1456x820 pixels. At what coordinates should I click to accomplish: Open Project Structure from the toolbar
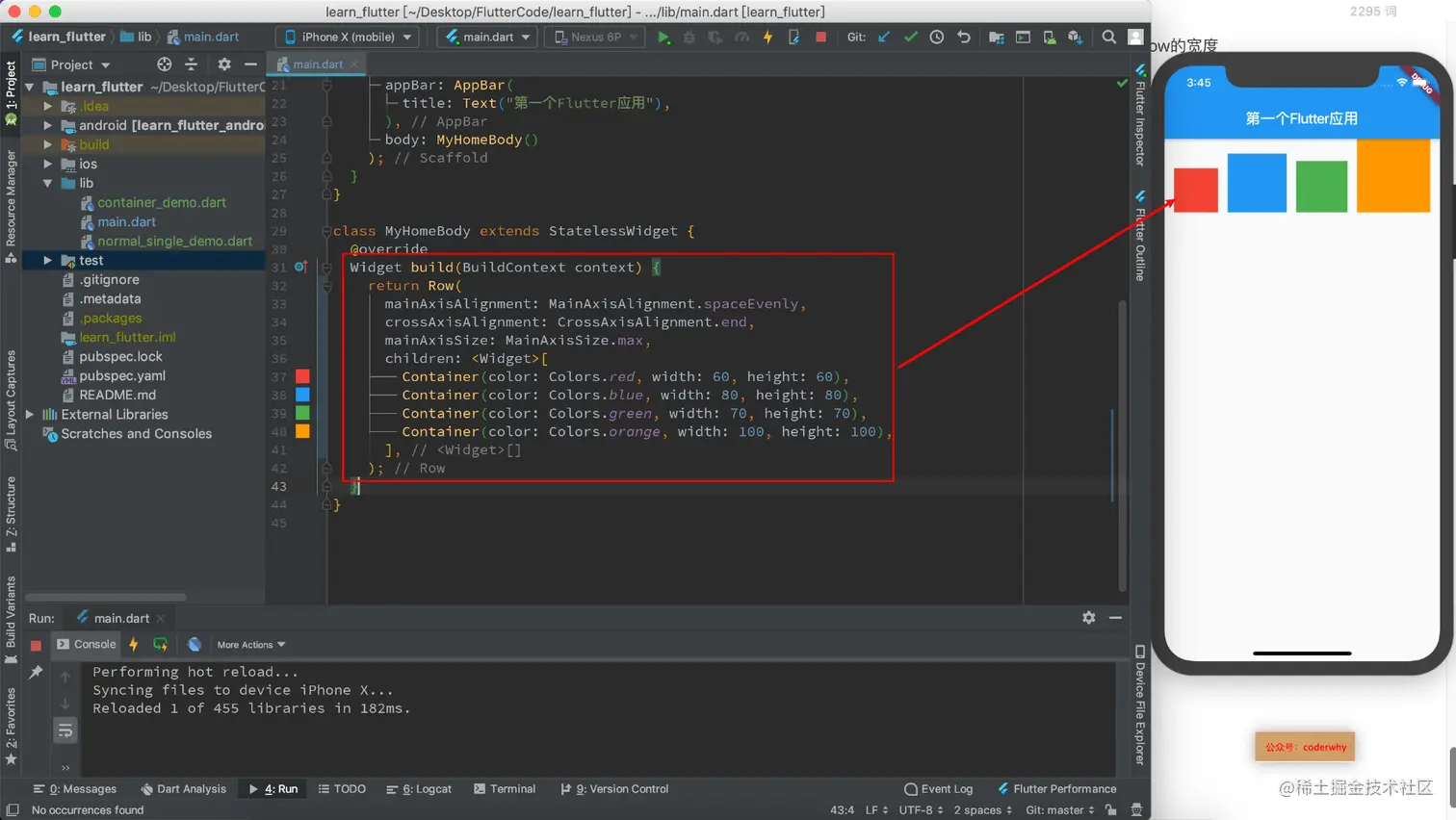click(x=997, y=38)
